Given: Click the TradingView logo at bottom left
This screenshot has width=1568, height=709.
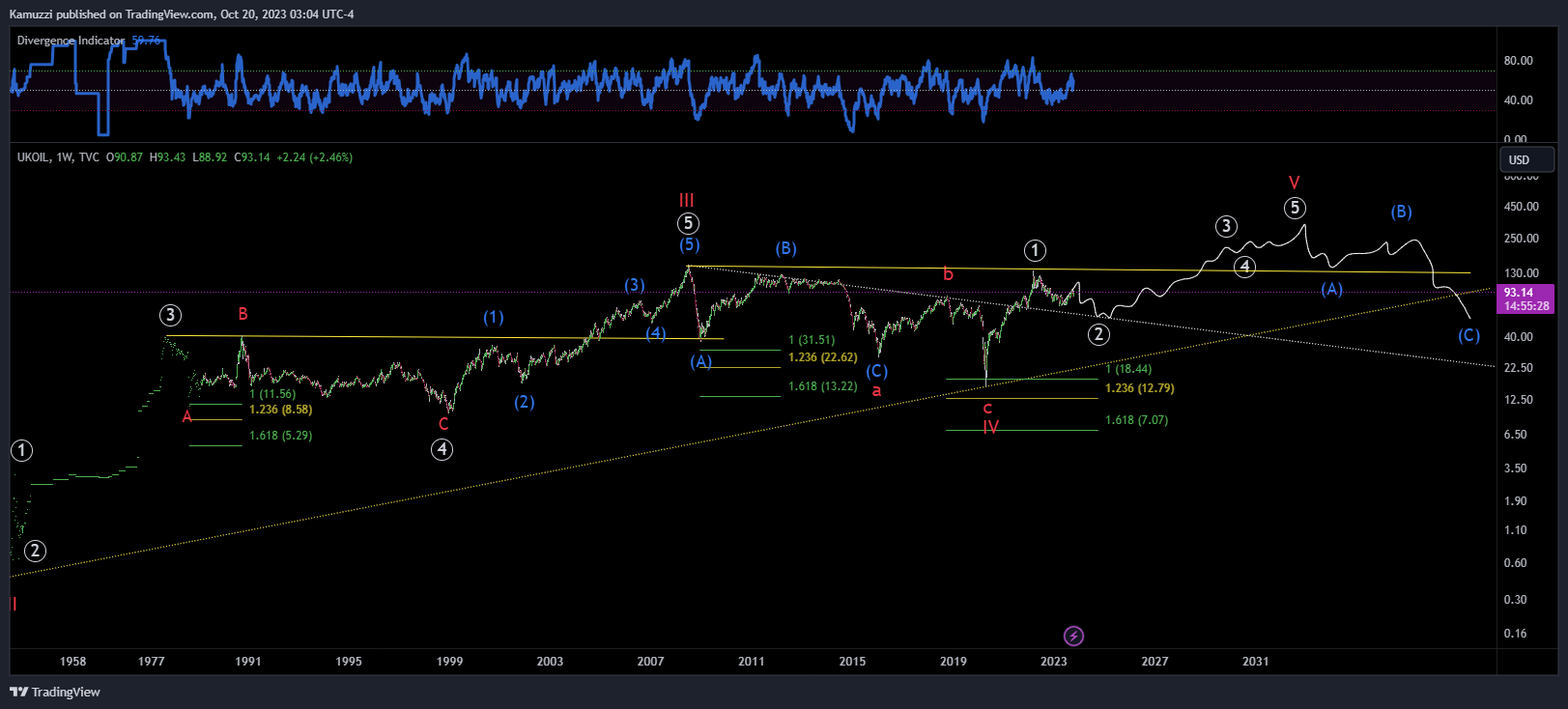Looking at the screenshot, I should point(55,692).
